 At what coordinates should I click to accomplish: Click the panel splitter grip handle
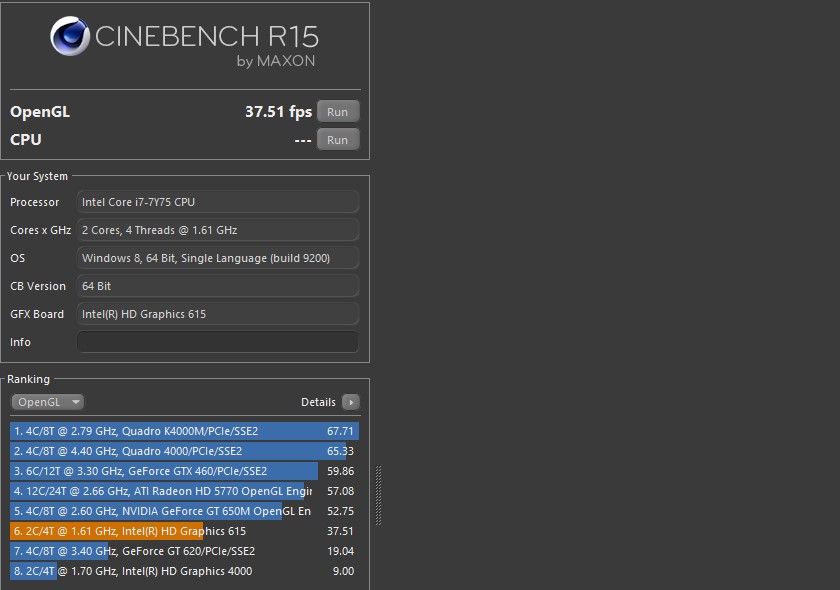[378, 495]
